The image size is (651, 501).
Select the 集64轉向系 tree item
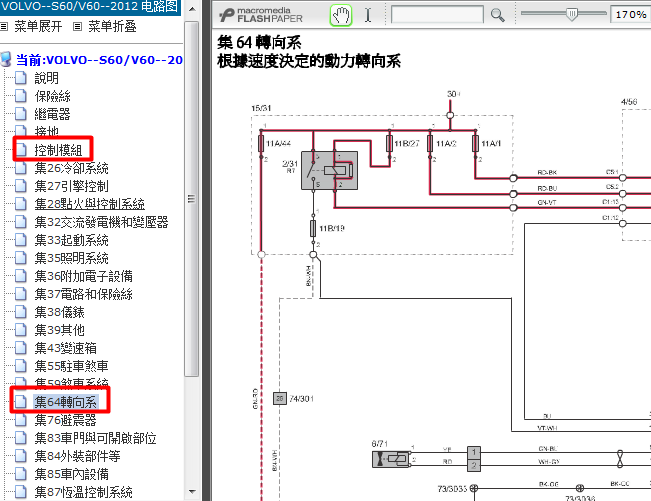[66, 402]
